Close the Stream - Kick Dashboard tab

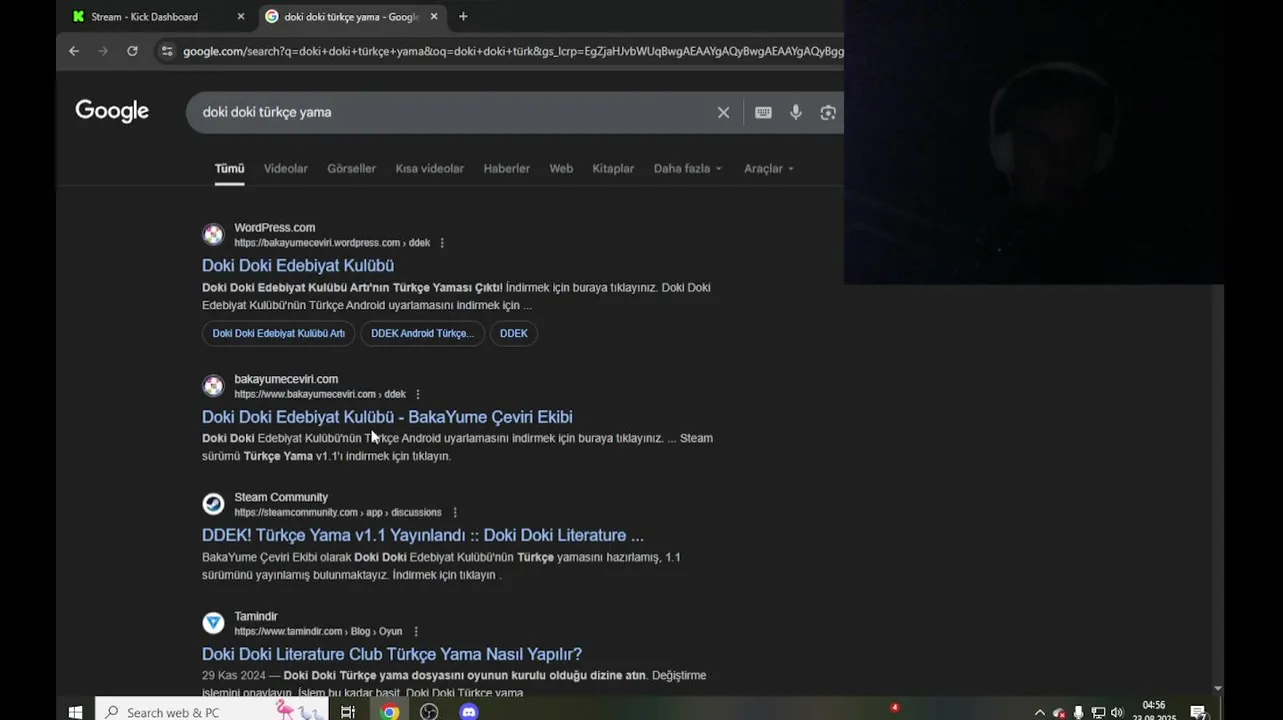pos(240,16)
